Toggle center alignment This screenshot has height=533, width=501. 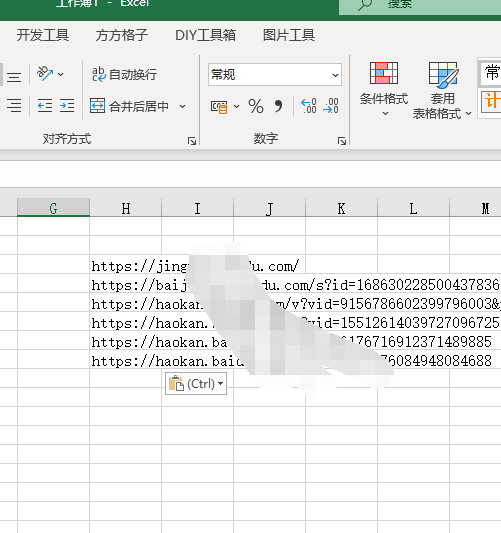(x=14, y=77)
